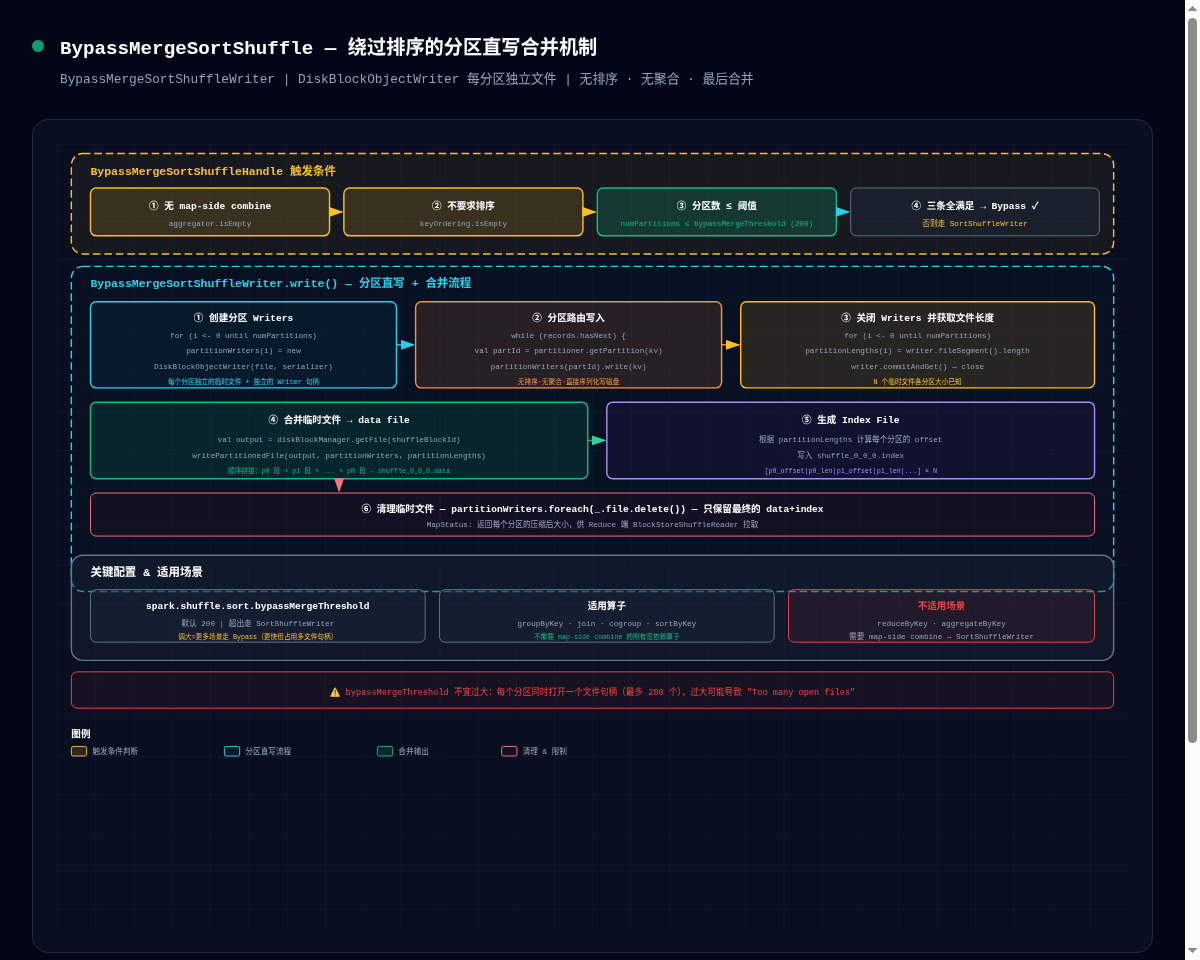The image size is (1200, 960).
Task: Click the step ② 分区路由写入 title
Action: (x=568, y=318)
